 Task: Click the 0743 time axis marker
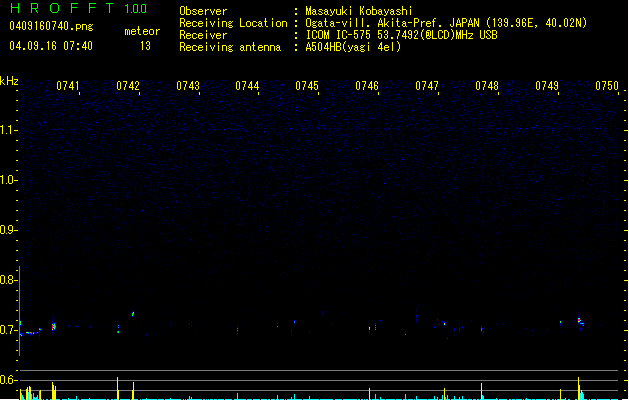point(188,86)
